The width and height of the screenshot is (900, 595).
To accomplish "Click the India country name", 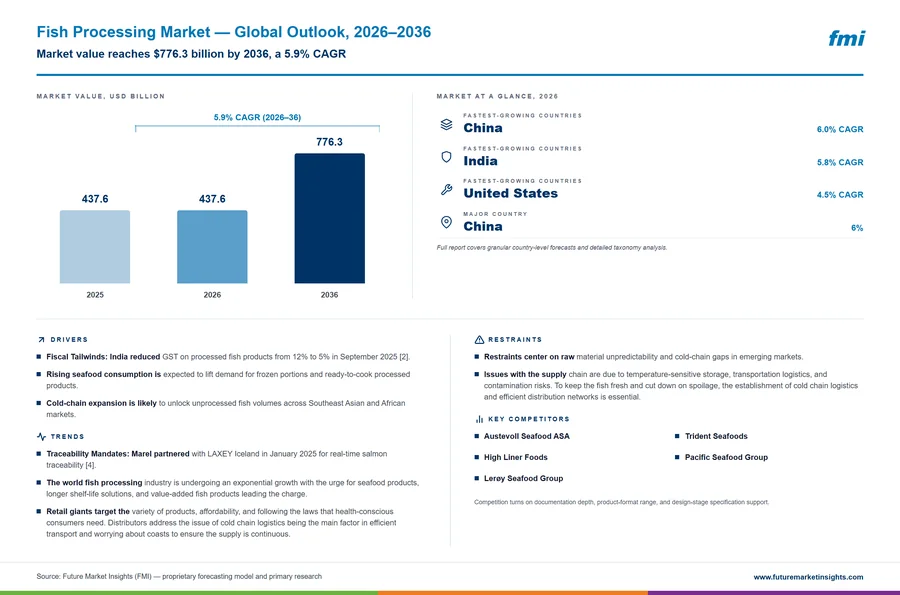I will 480,161.
